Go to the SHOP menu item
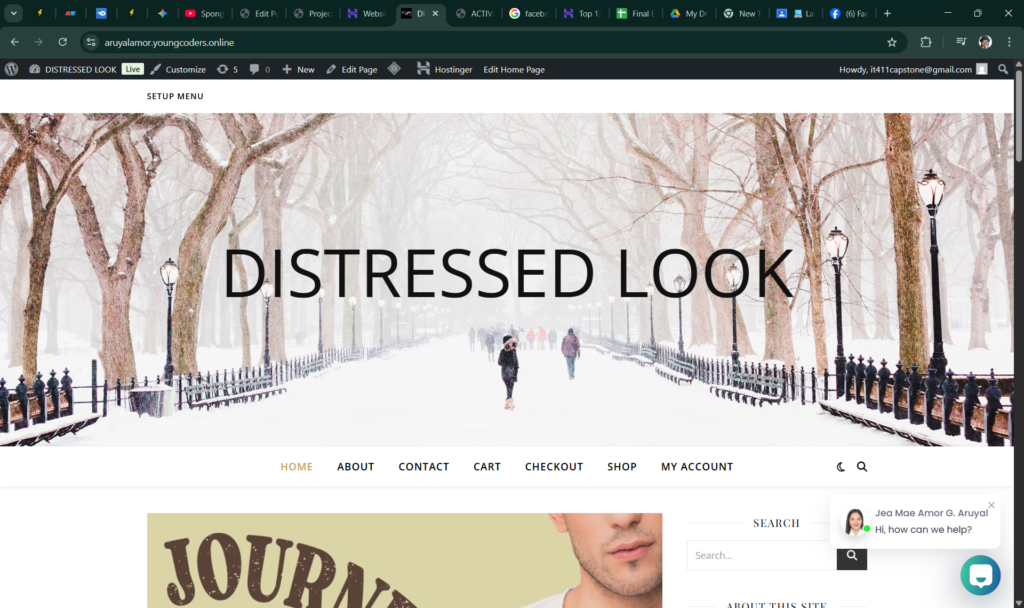This screenshot has height=608, width=1024. pyautogui.click(x=621, y=467)
